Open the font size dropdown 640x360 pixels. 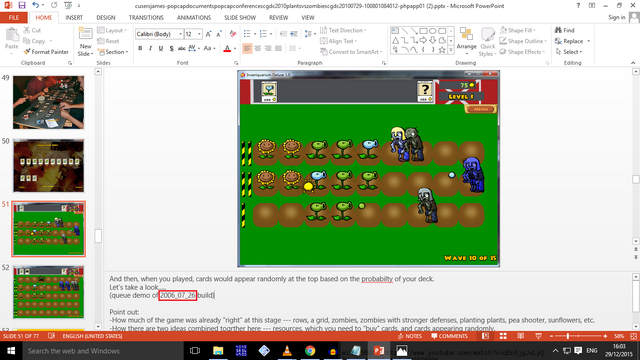pyautogui.click(x=199, y=34)
